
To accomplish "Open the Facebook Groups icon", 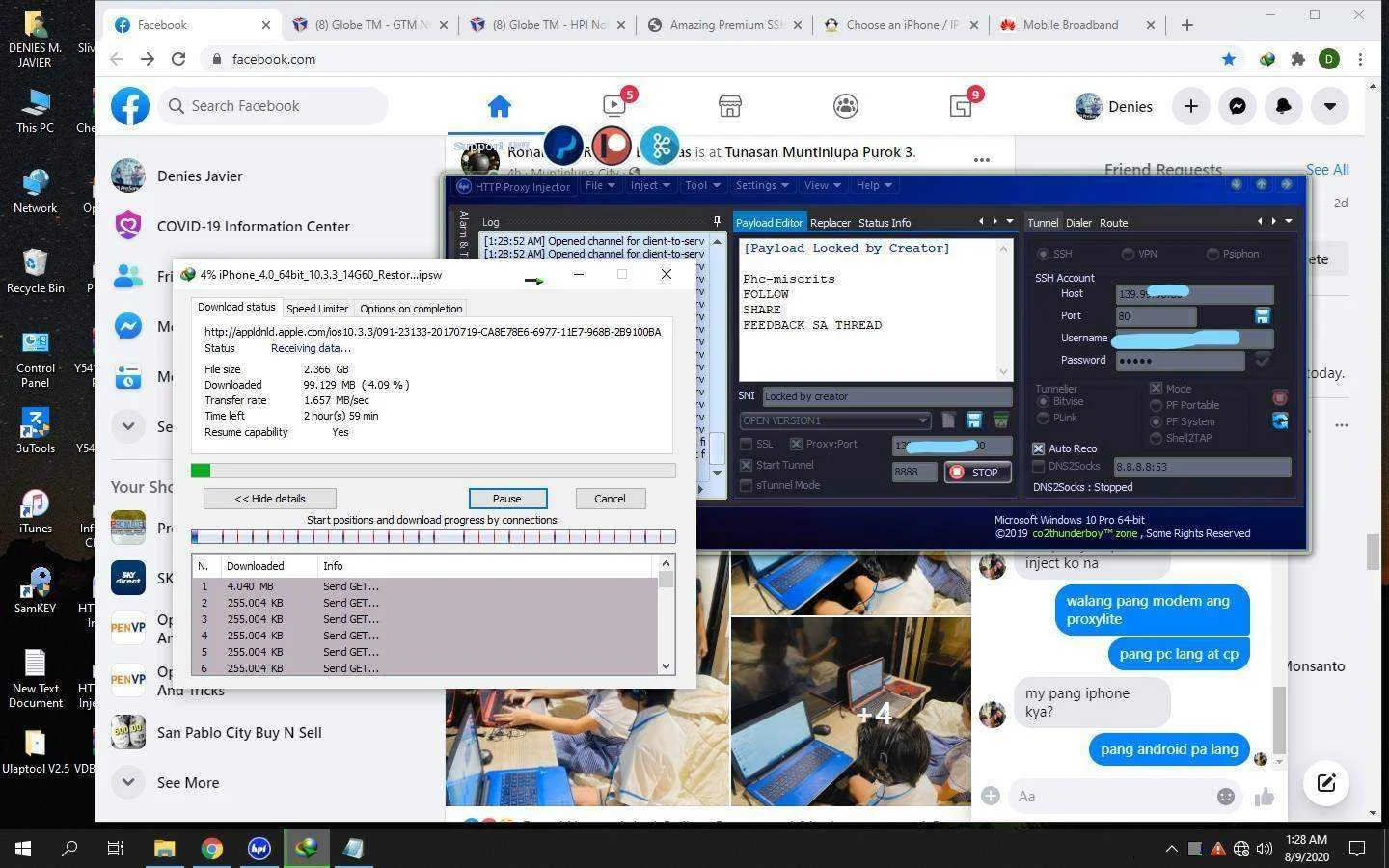I will click(846, 106).
